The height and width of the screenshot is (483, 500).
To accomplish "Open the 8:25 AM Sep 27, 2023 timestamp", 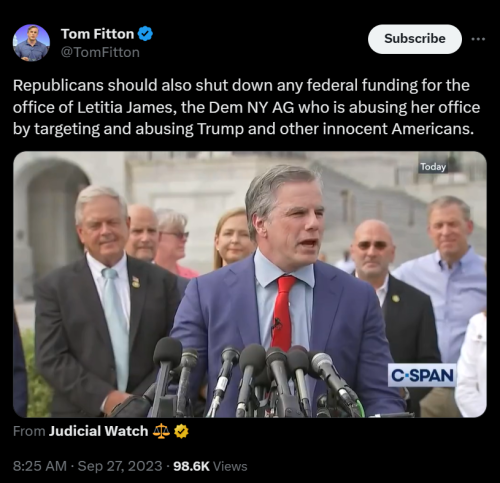I will pos(87,466).
